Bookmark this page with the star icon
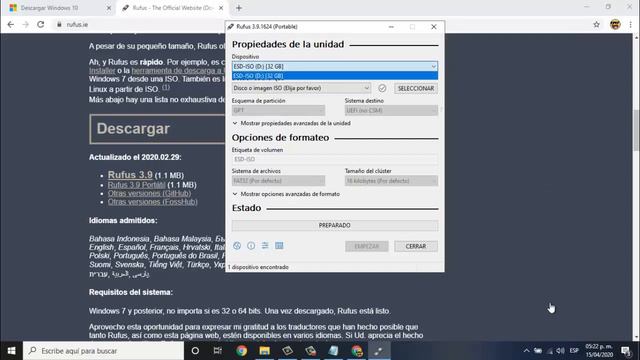Screen dimensions: 640x360 (x=596, y=24)
